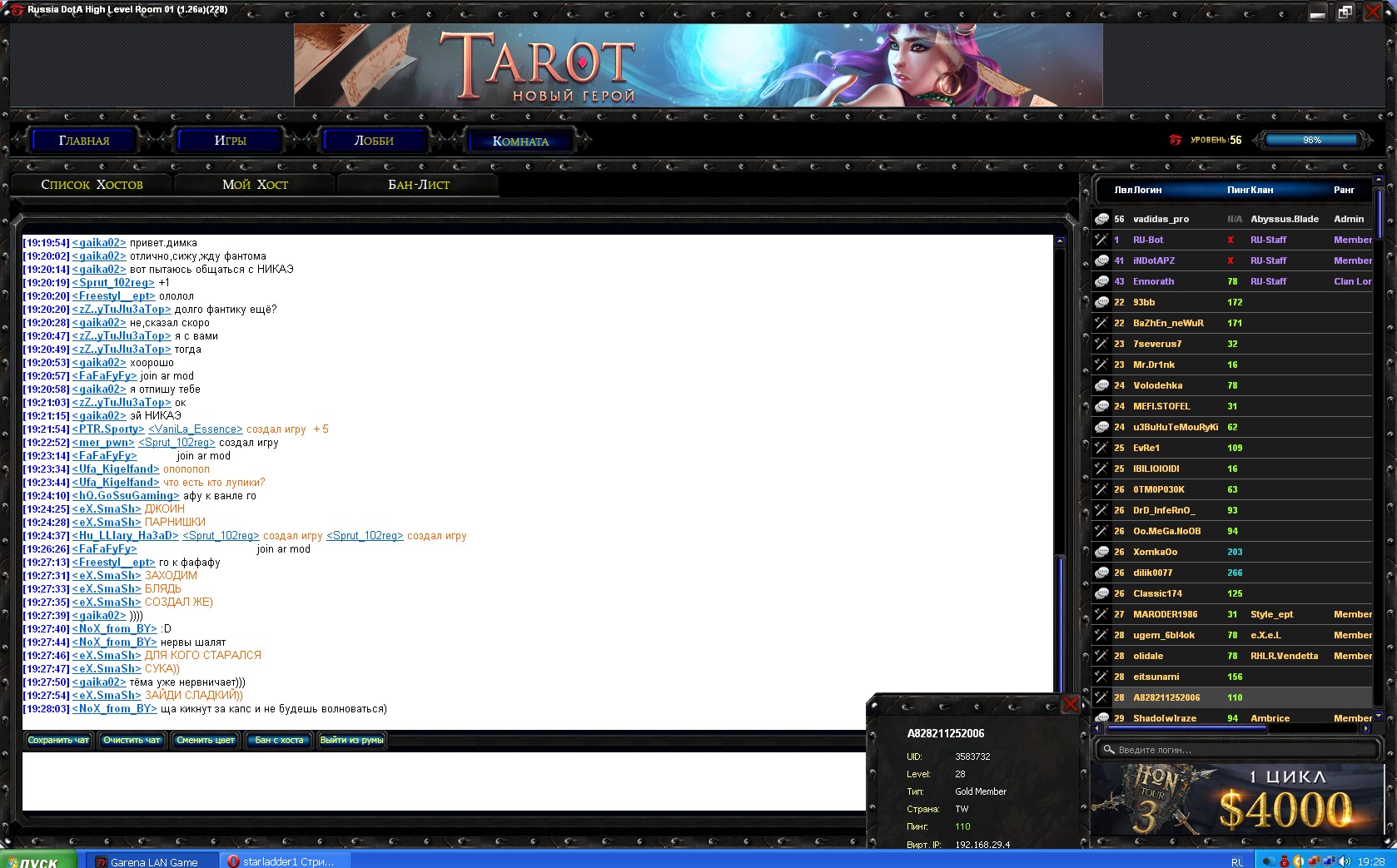Click the Бан с хоста button
Screen dimensions: 1397x868
click(279, 740)
